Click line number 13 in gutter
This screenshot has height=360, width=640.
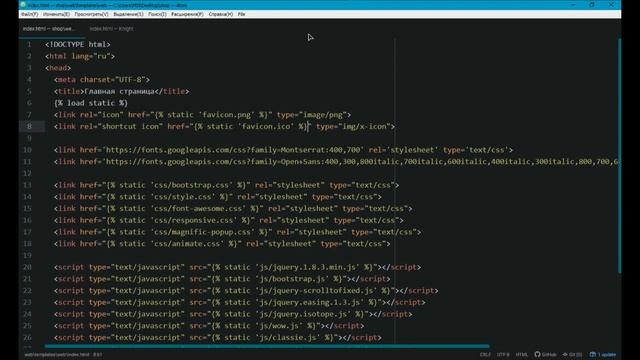pyautogui.click(x=27, y=185)
